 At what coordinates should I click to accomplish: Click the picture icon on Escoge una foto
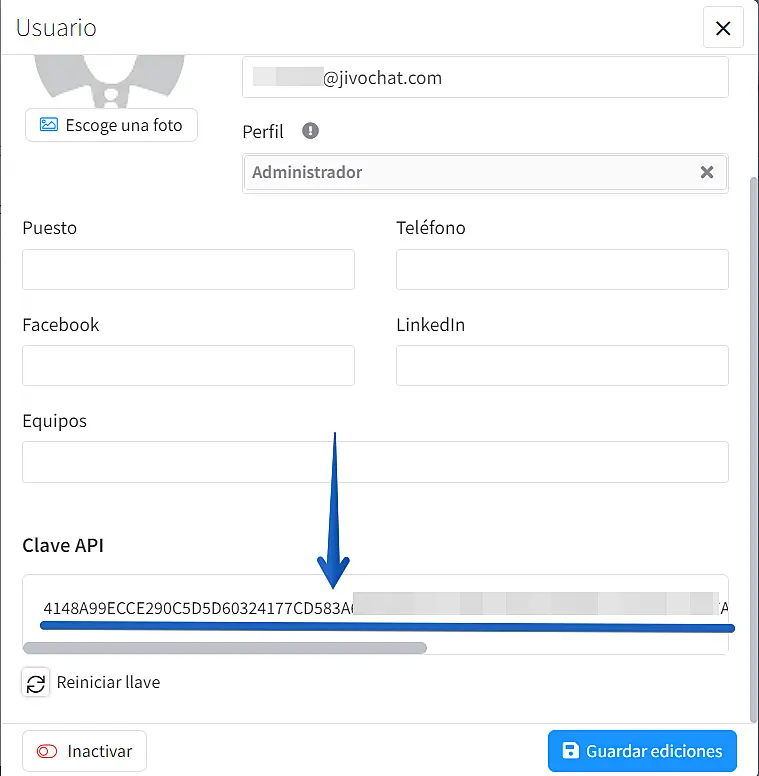pyautogui.click(x=48, y=125)
